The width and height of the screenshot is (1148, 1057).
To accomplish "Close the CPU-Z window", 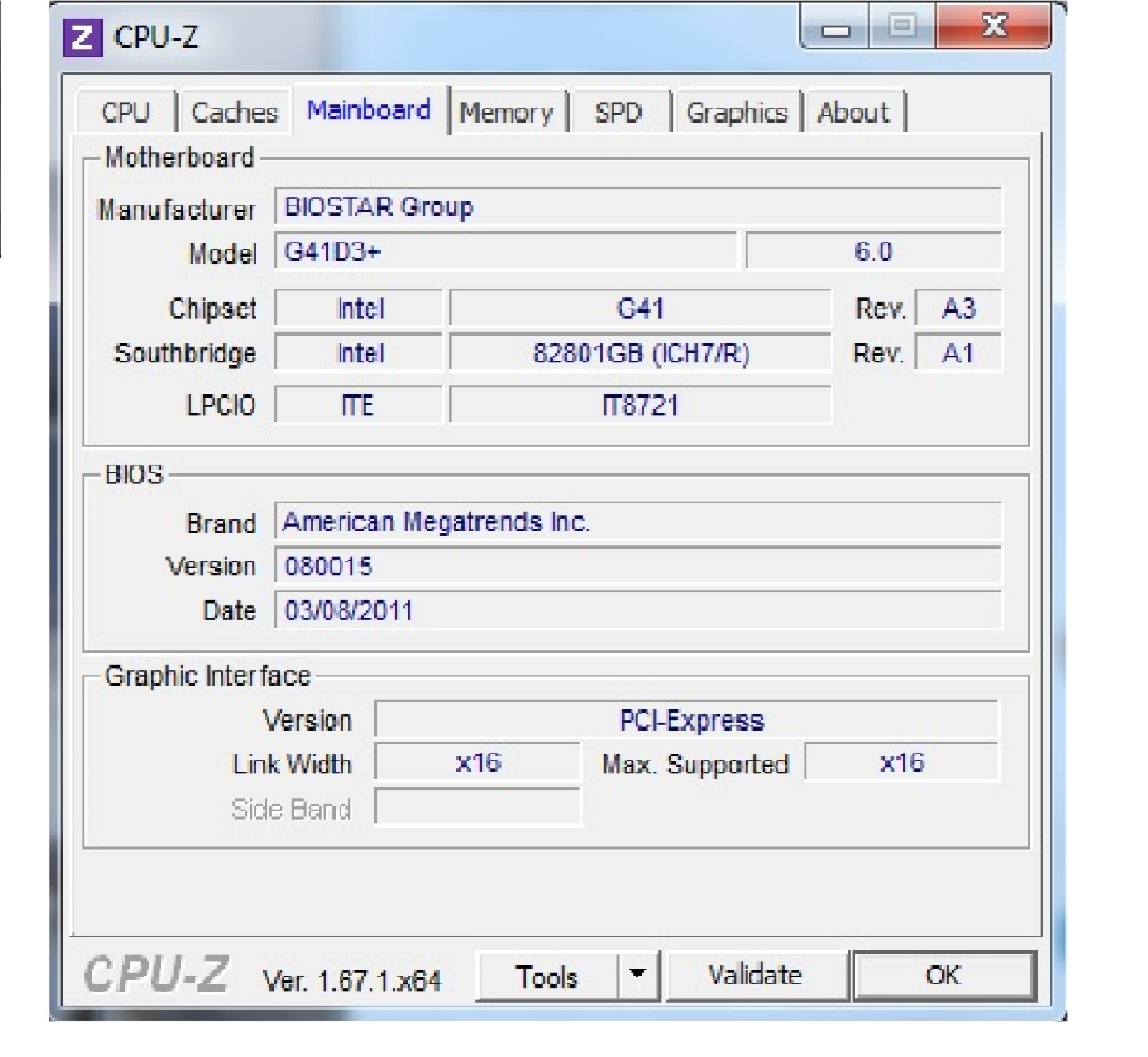I will click(x=993, y=26).
